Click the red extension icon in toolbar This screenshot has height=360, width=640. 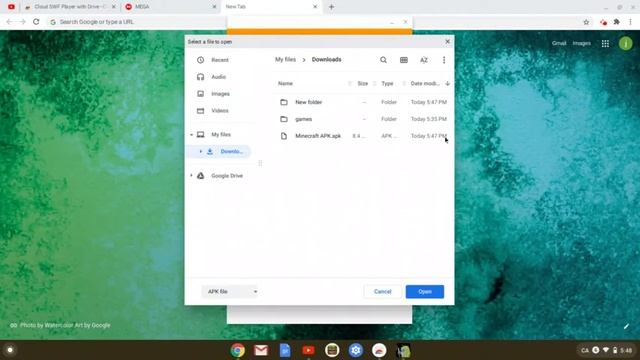(x=603, y=22)
